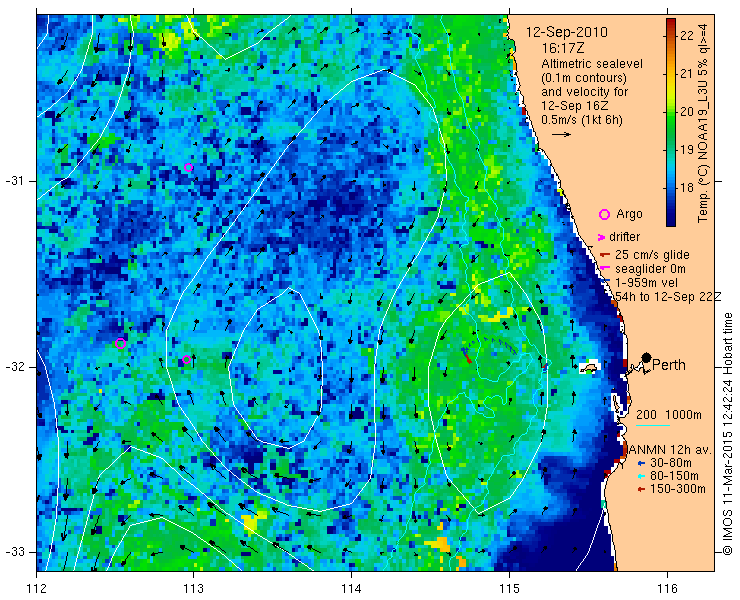
Task: Click the dark red top of the color bar
Action: 671,23
